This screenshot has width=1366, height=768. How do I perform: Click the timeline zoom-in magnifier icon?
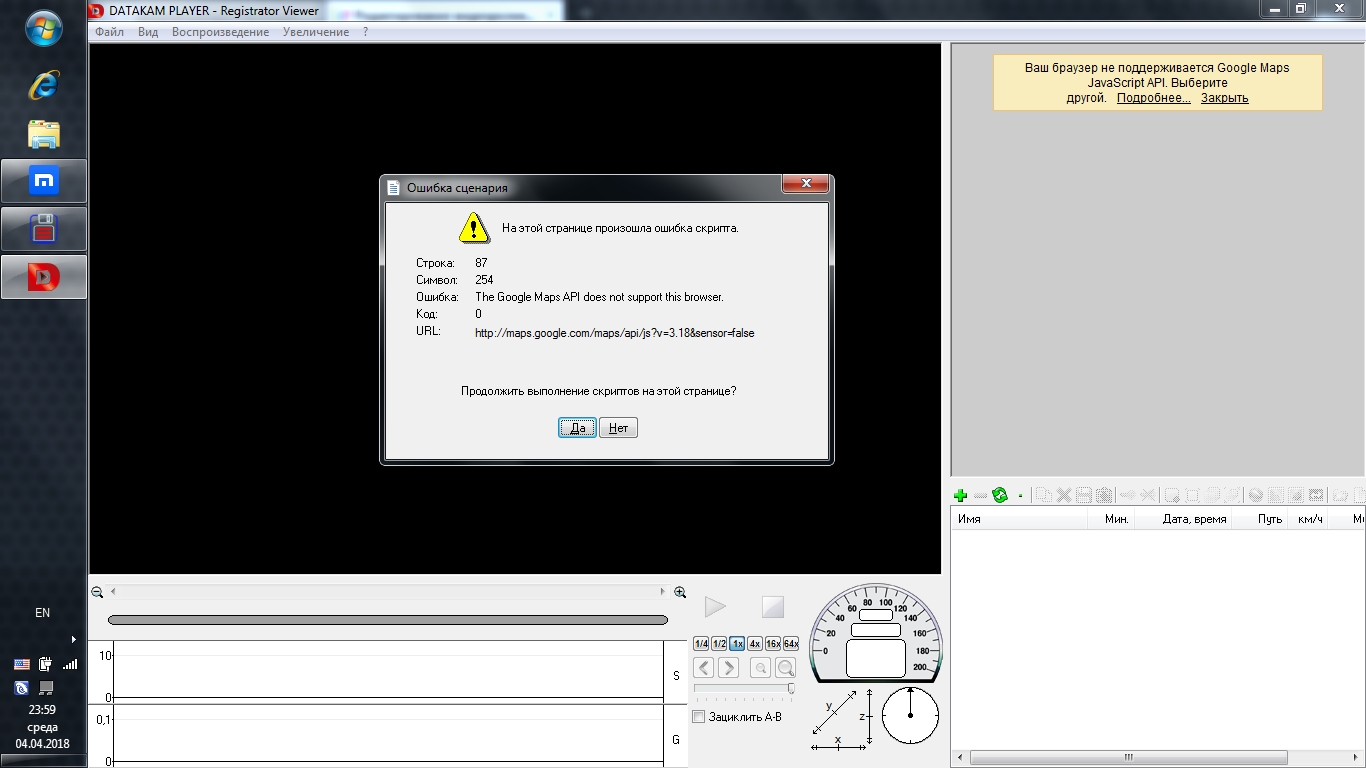pos(680,592)
